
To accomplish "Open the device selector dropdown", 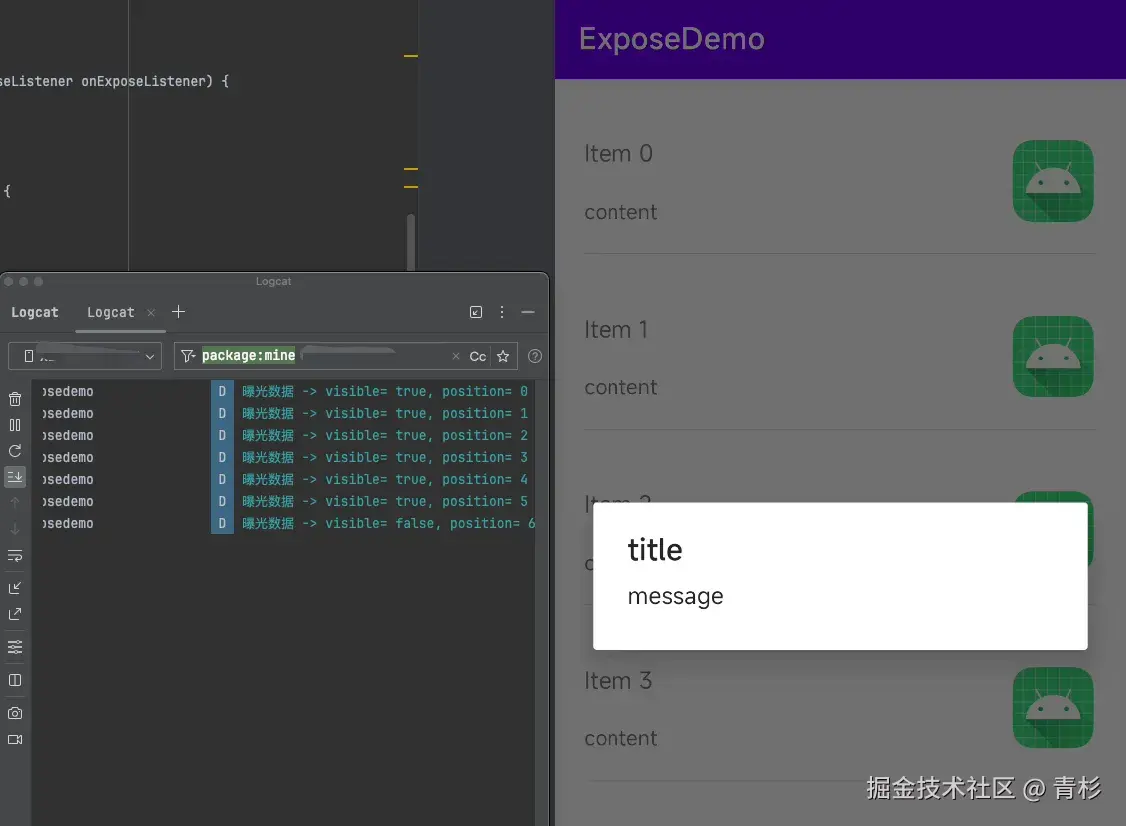I will point(85,355).
